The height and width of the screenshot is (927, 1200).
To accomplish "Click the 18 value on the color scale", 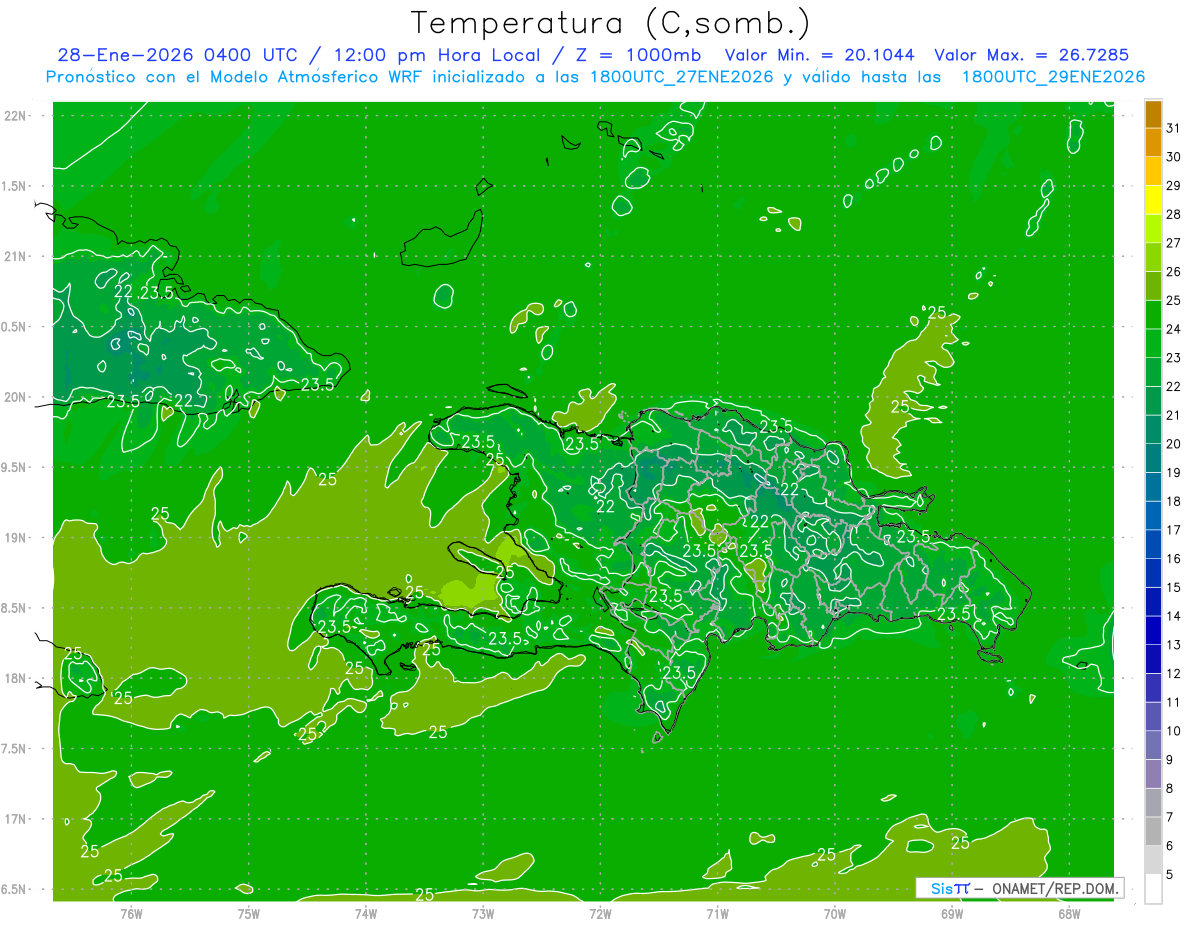I will (1174, 501).
